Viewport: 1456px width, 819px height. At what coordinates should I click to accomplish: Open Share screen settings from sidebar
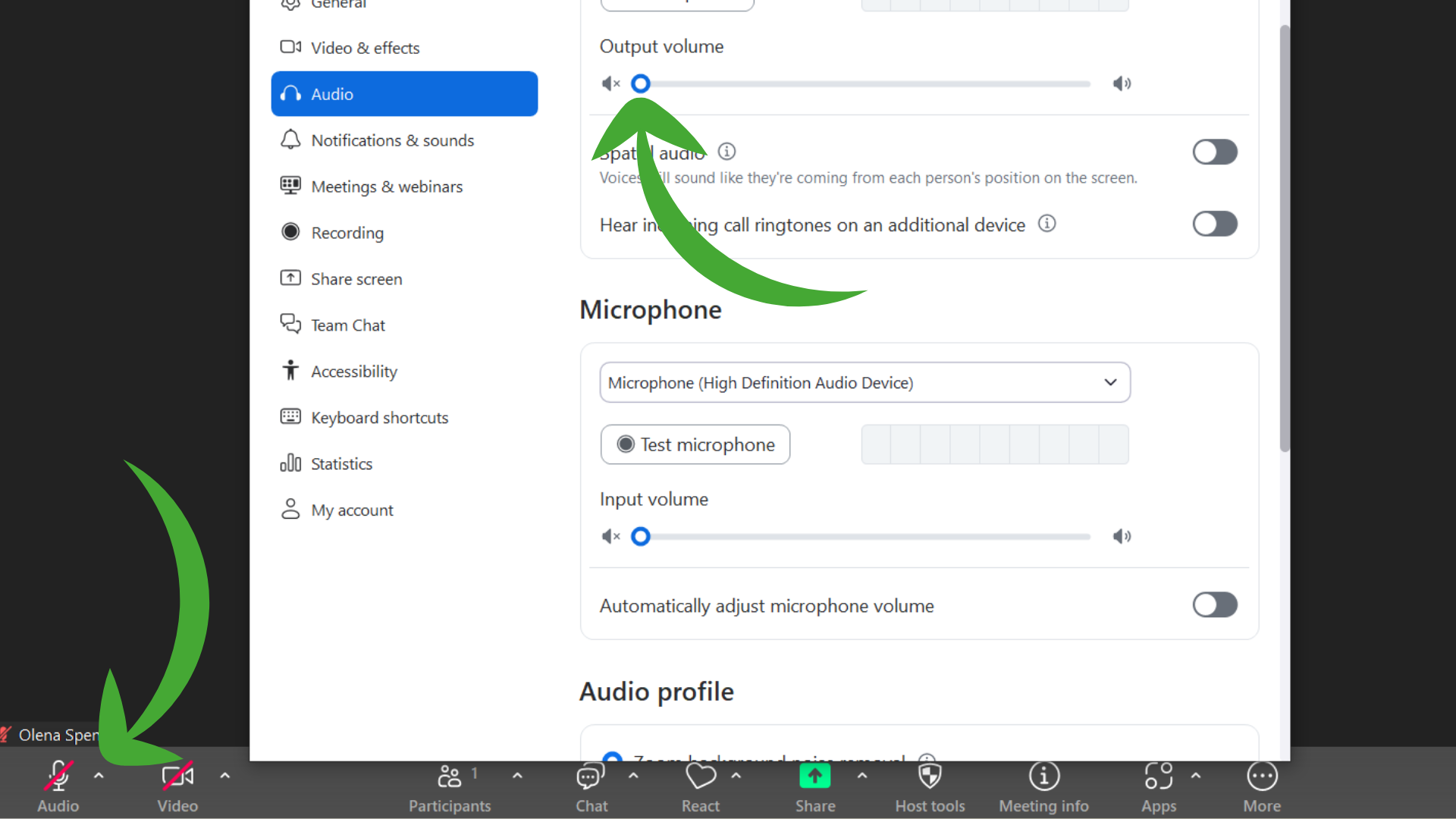point(356,278)
